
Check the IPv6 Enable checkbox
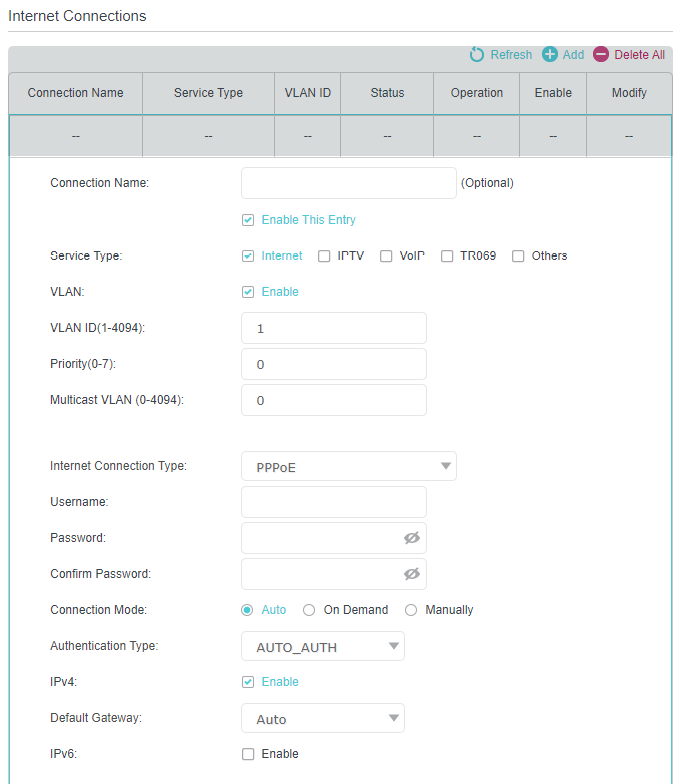tap(248, 754)
